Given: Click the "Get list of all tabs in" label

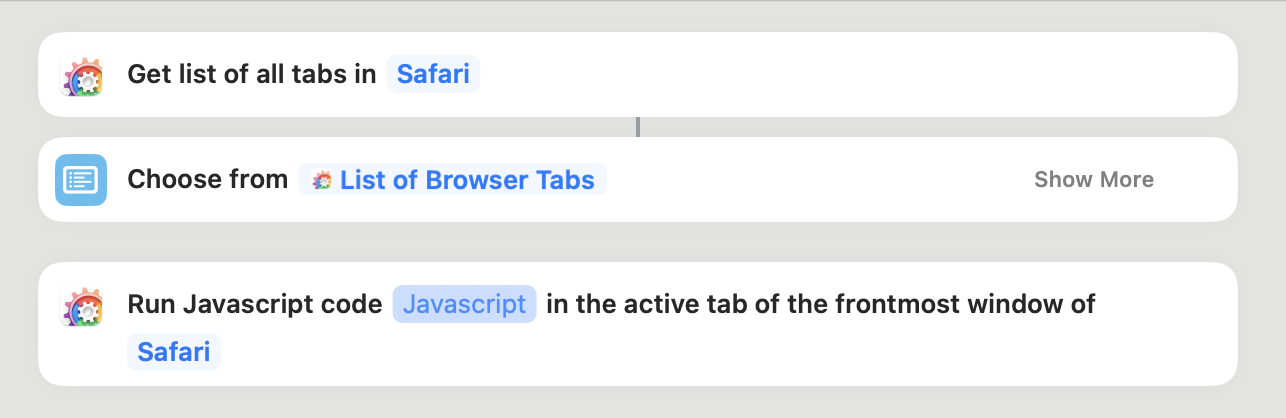Looking at the screenshot, I should point(252,75).
